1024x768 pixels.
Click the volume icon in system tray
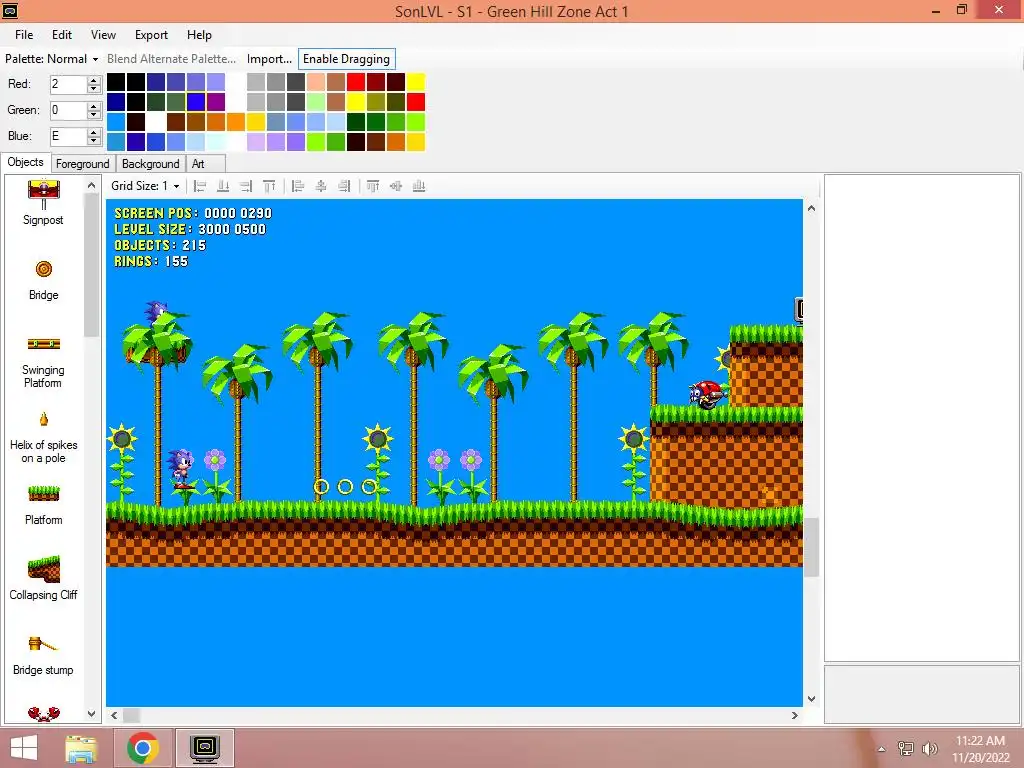930,748
